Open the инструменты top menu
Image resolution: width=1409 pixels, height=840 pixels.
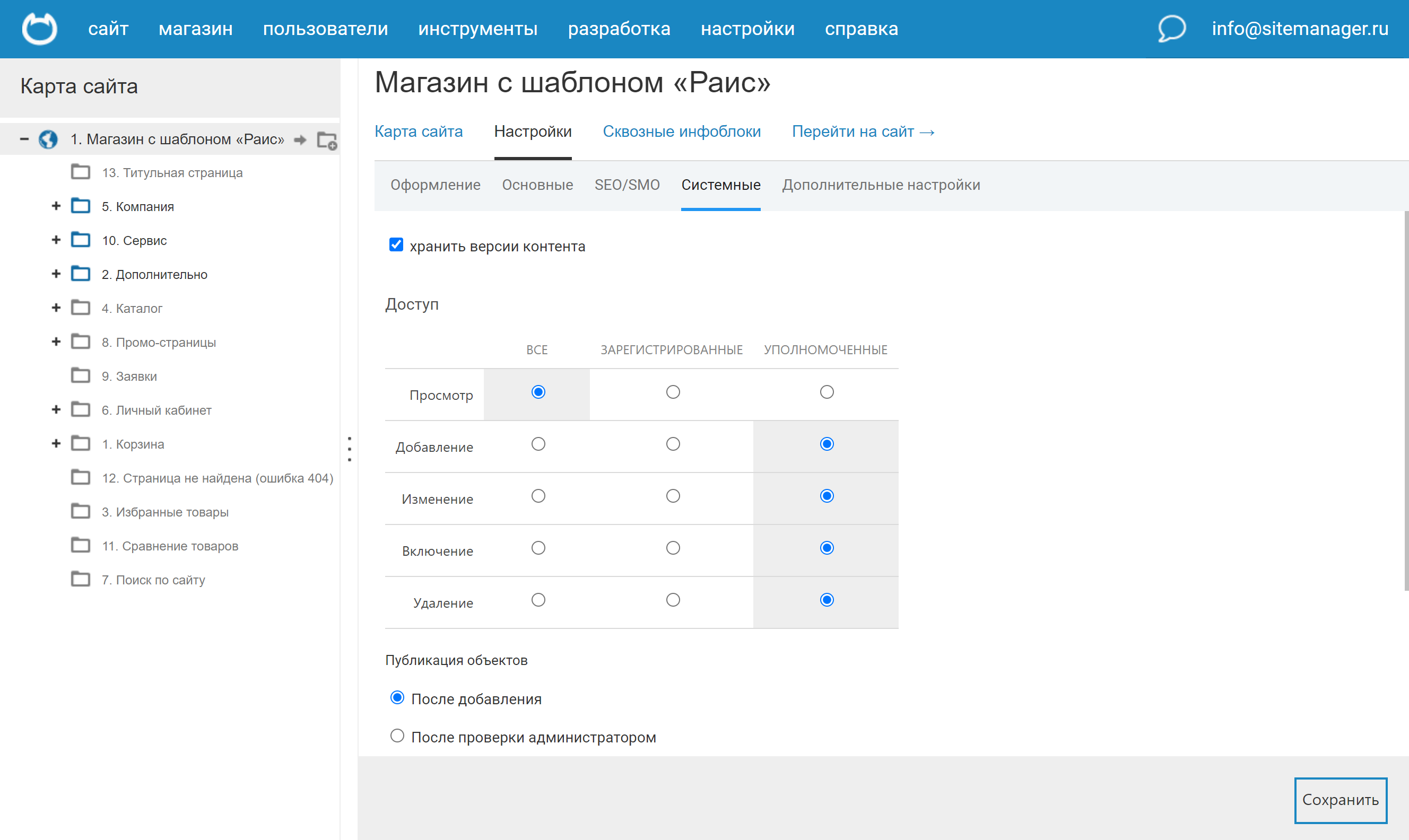tap(478, 28)
